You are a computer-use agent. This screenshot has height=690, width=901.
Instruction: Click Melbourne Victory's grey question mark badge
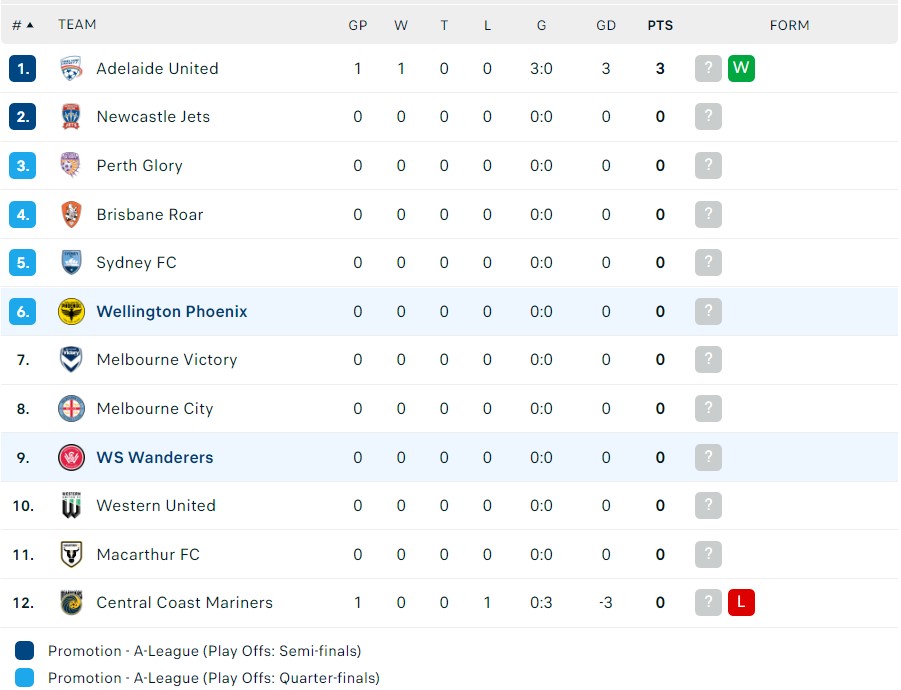(708, 360)
